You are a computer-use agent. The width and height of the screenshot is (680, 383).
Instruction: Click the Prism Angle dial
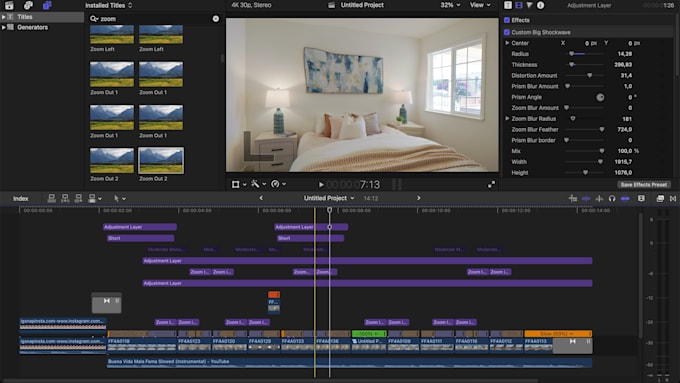coord(600,97)
